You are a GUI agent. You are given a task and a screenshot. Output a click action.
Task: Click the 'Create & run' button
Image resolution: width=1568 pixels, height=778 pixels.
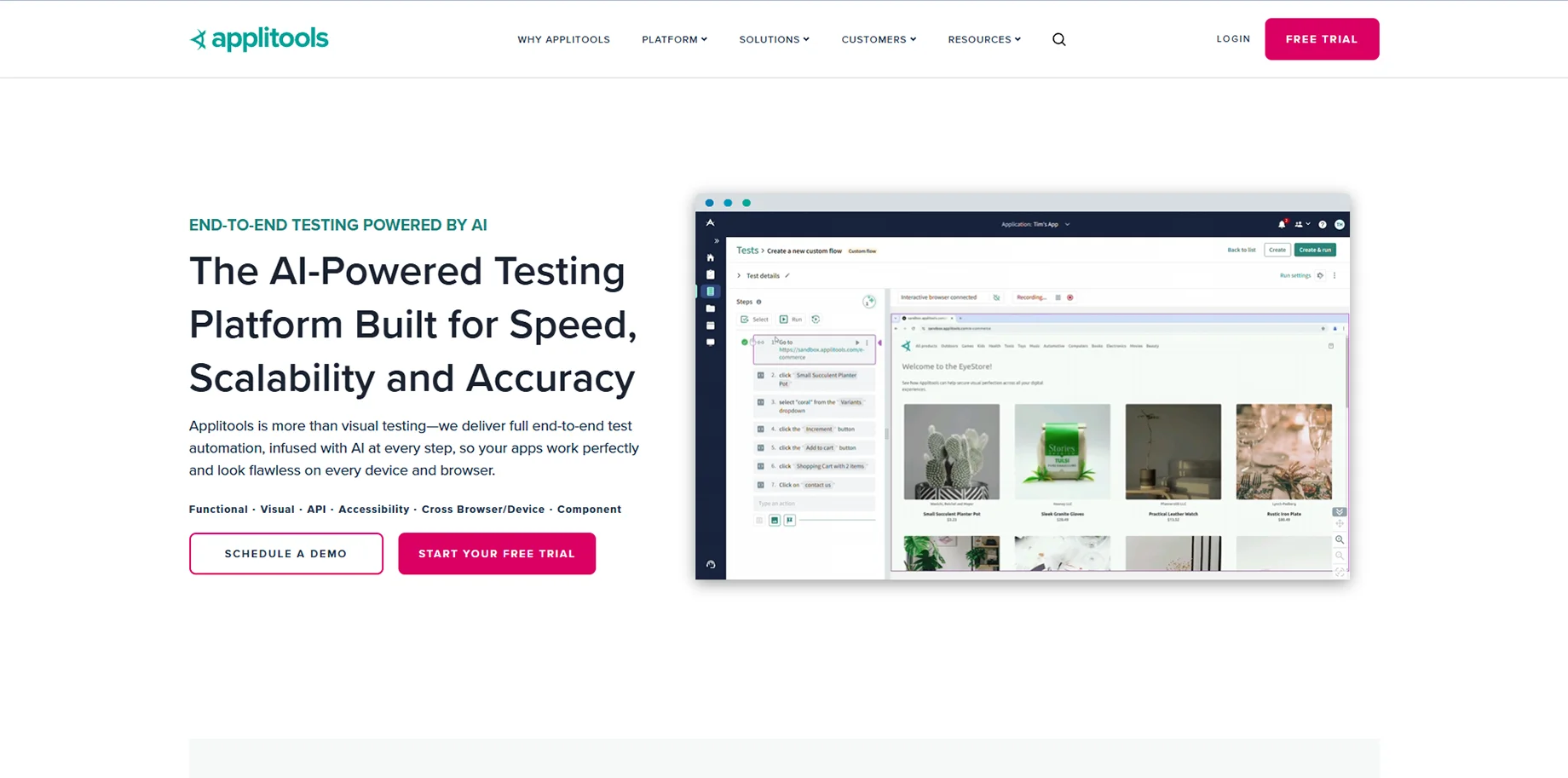pos(1315,251)
